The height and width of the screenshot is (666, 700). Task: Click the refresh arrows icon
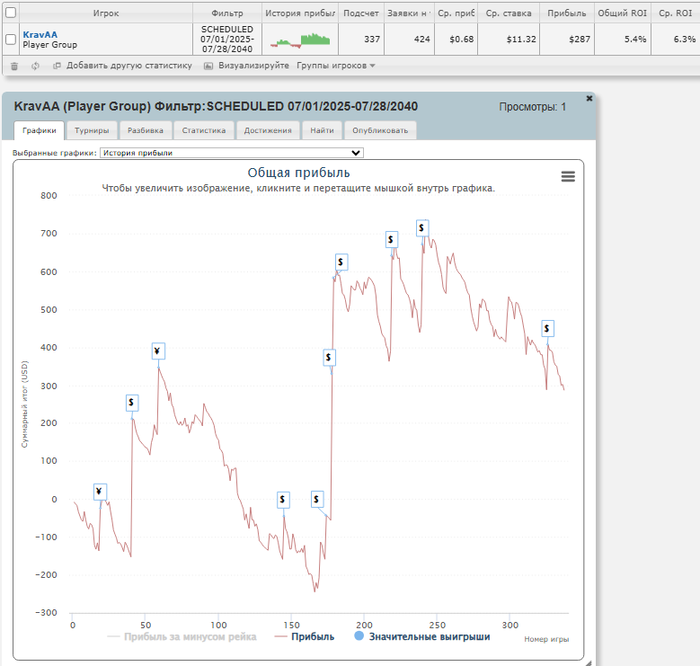point(35,66)
